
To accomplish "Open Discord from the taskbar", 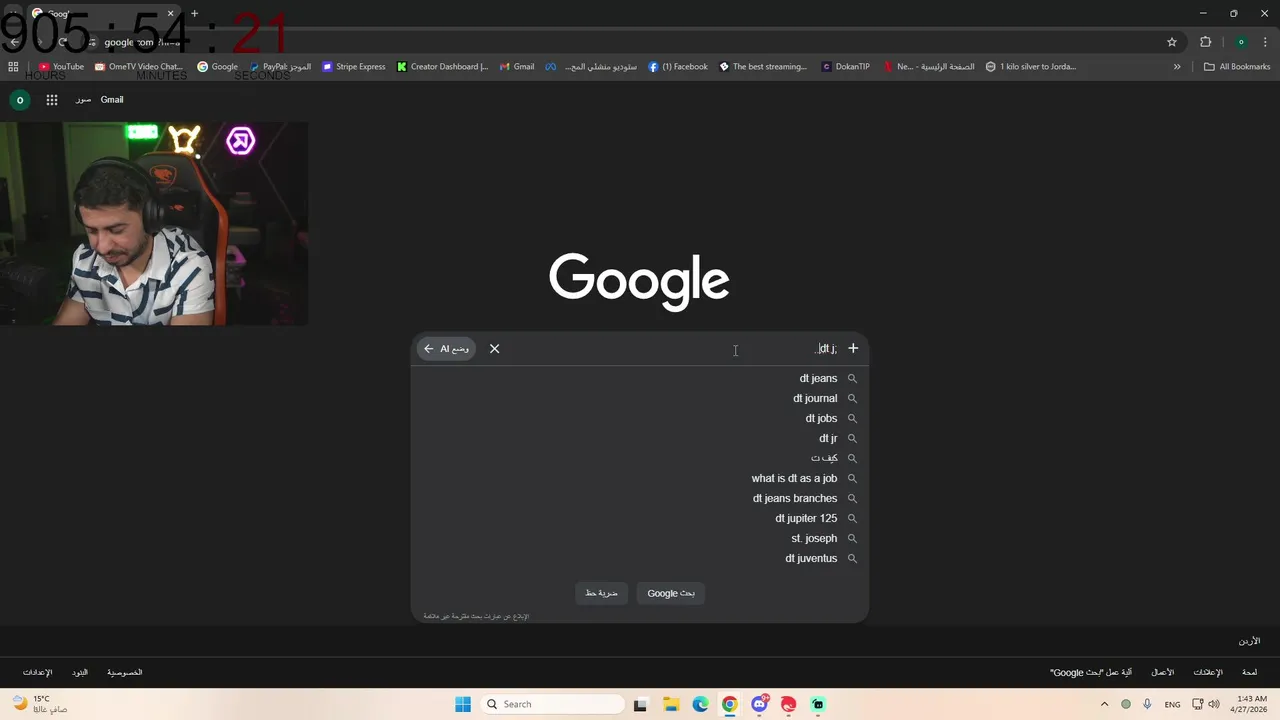I will 760,704.
